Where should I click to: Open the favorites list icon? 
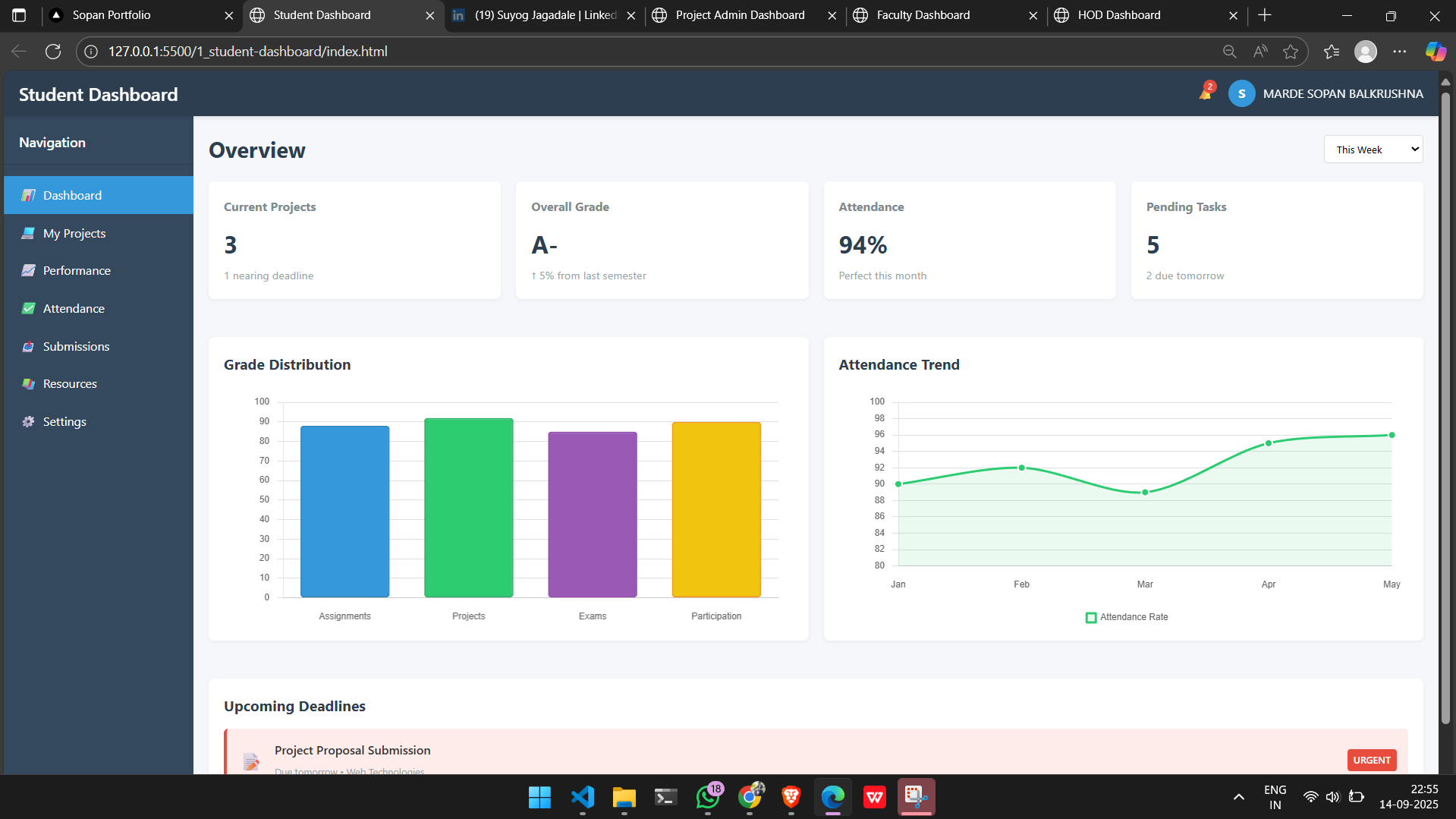click(1332, 52)
